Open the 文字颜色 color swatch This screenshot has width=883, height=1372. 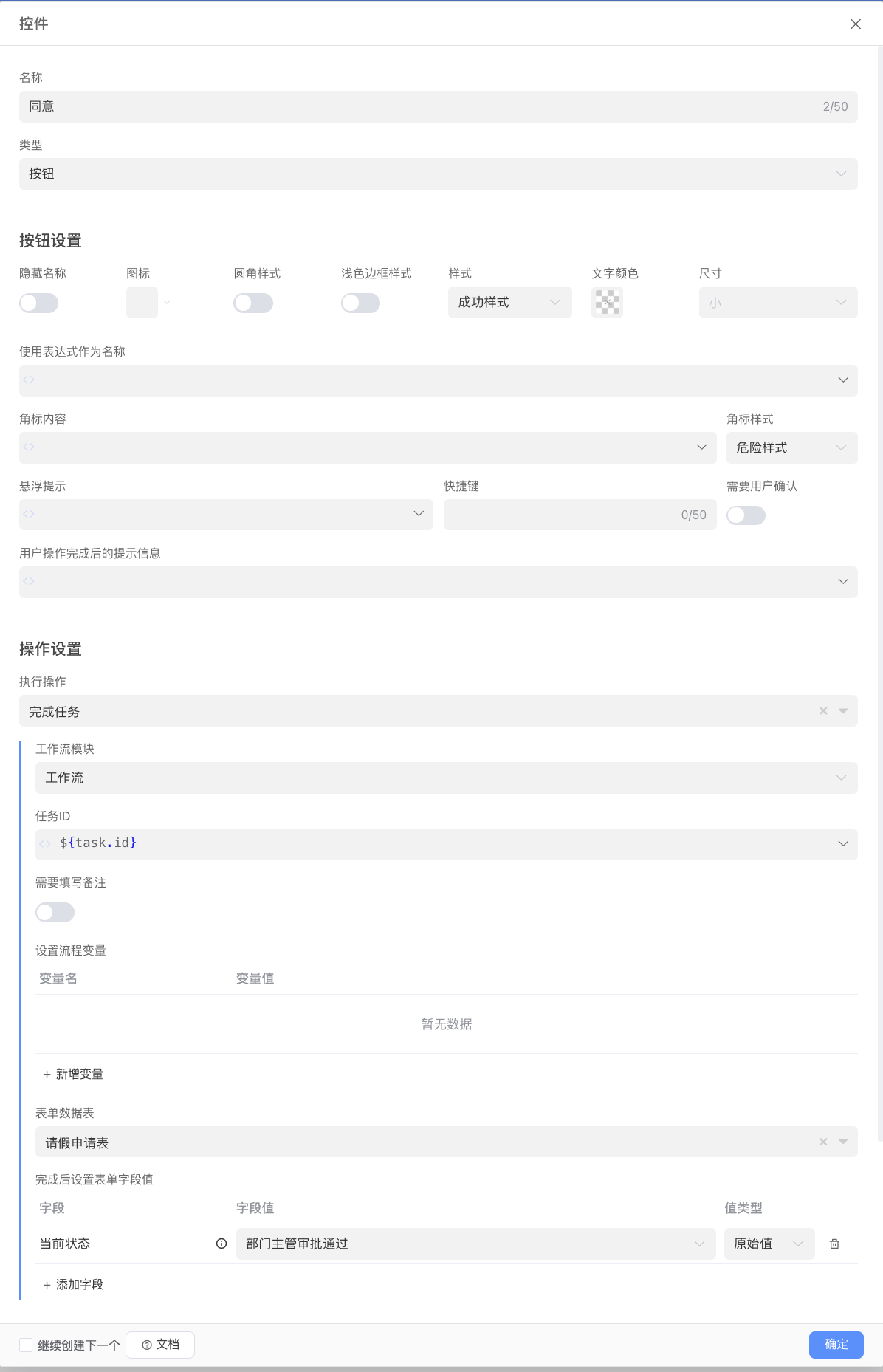[607, 303]
